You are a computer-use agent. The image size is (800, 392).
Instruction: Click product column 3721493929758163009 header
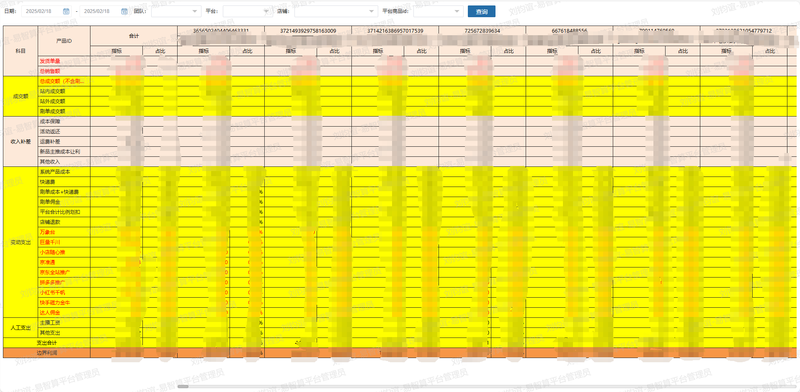(x=308, y=31)
